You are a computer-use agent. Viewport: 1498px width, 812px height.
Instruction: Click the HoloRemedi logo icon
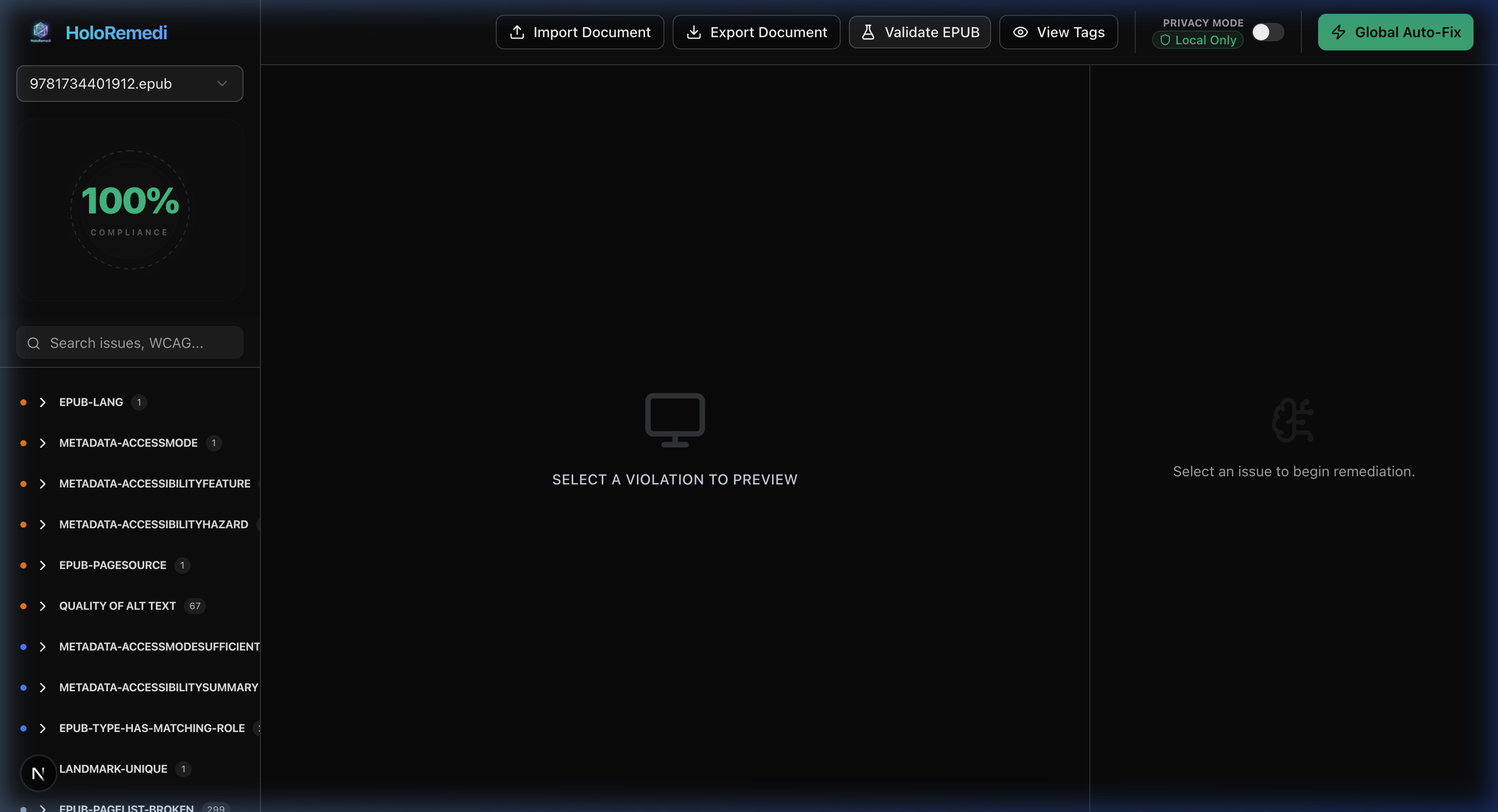pos(41,32)
